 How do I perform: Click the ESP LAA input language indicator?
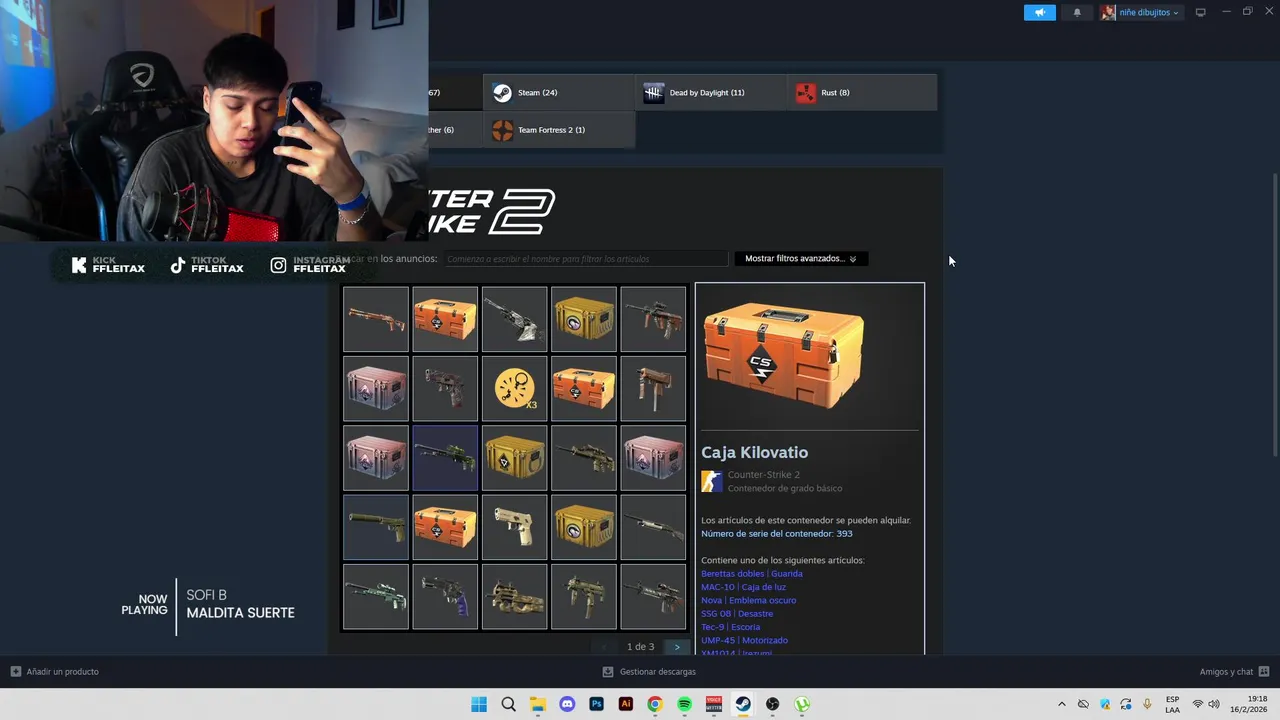[x=1172, y=704]
